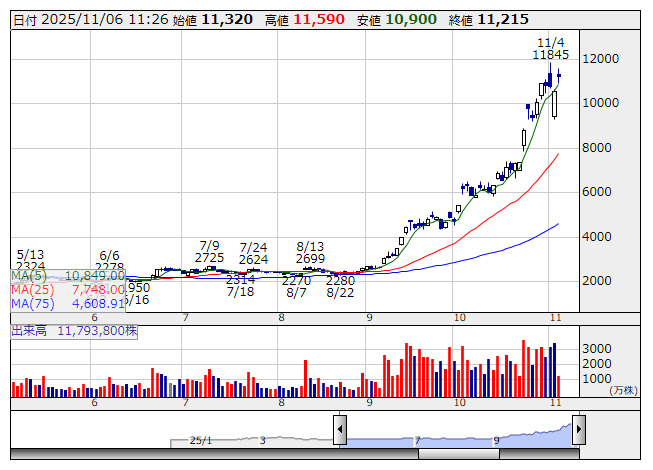Click the 1000 volume axis label

pos(597,379)
